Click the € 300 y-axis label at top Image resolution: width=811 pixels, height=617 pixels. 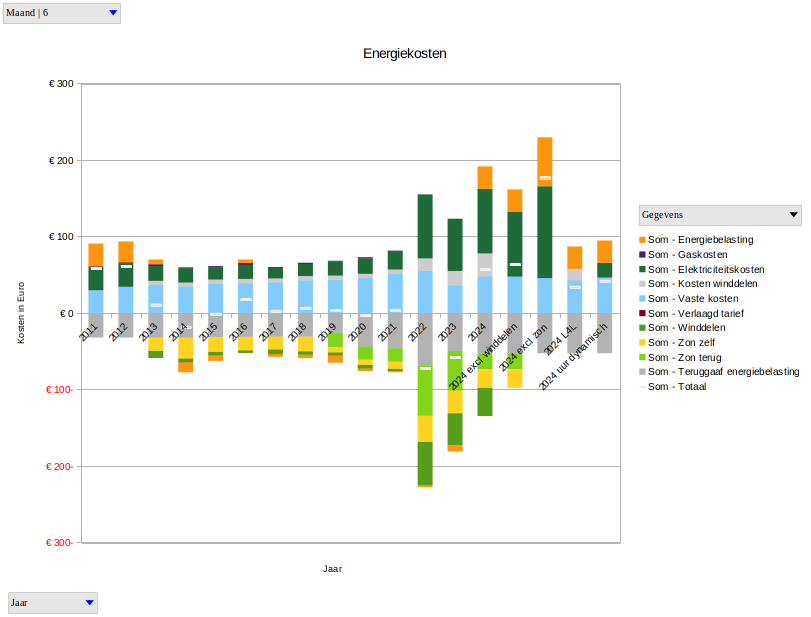click(61, 84)
